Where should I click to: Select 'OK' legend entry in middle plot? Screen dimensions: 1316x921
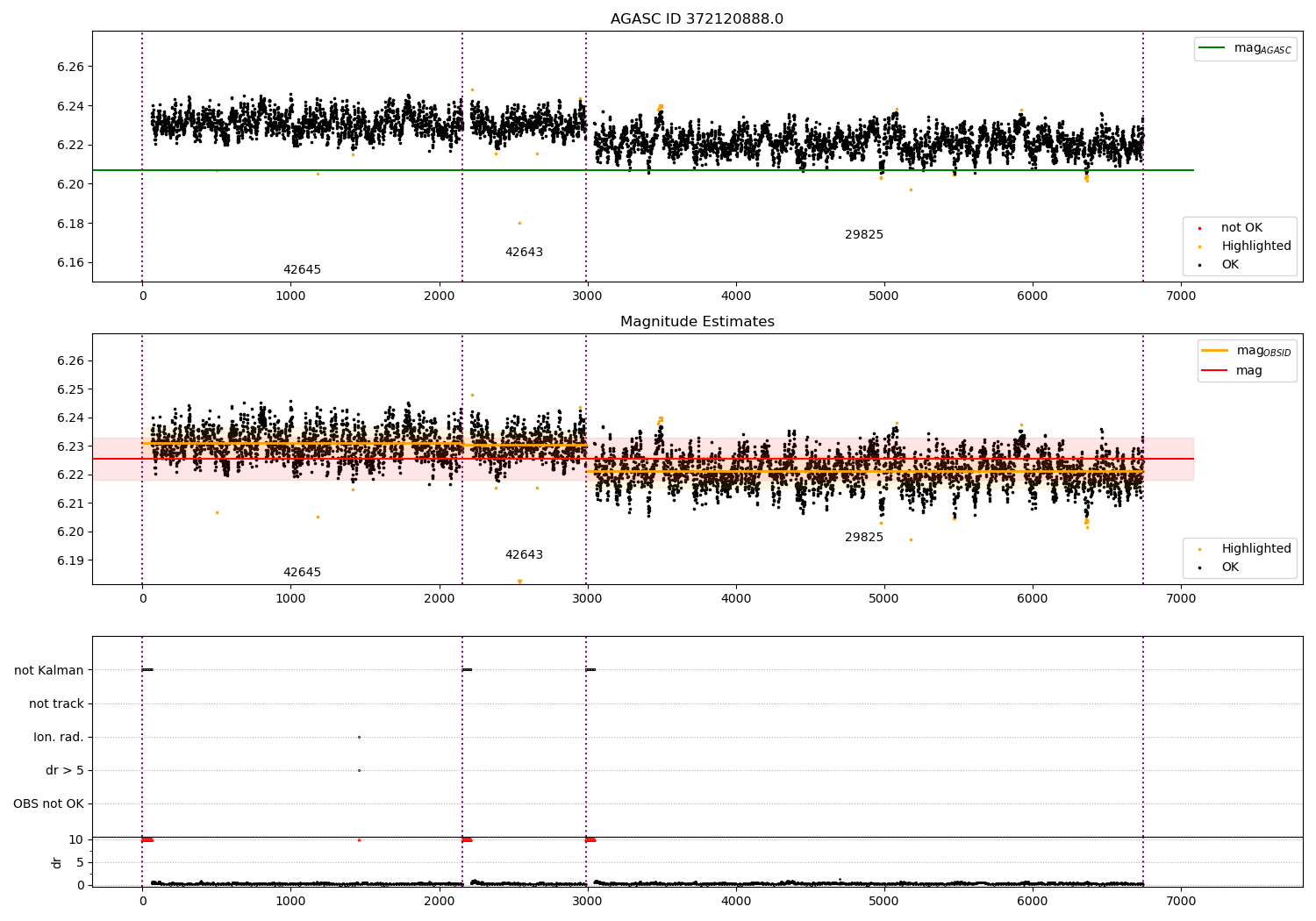coord(1230,568)
